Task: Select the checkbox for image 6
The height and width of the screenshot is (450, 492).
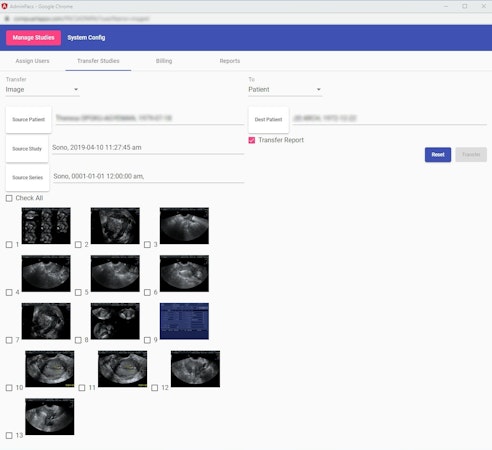Action: [147, 292]
